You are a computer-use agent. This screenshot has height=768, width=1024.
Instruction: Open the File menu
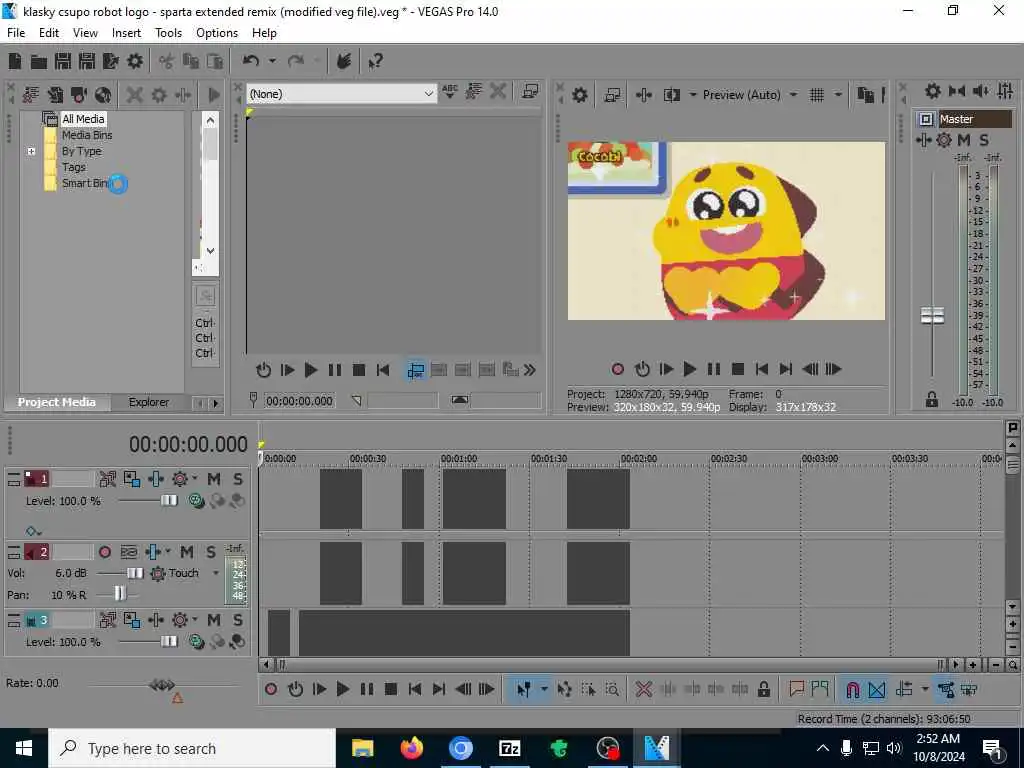coord(16,33)
